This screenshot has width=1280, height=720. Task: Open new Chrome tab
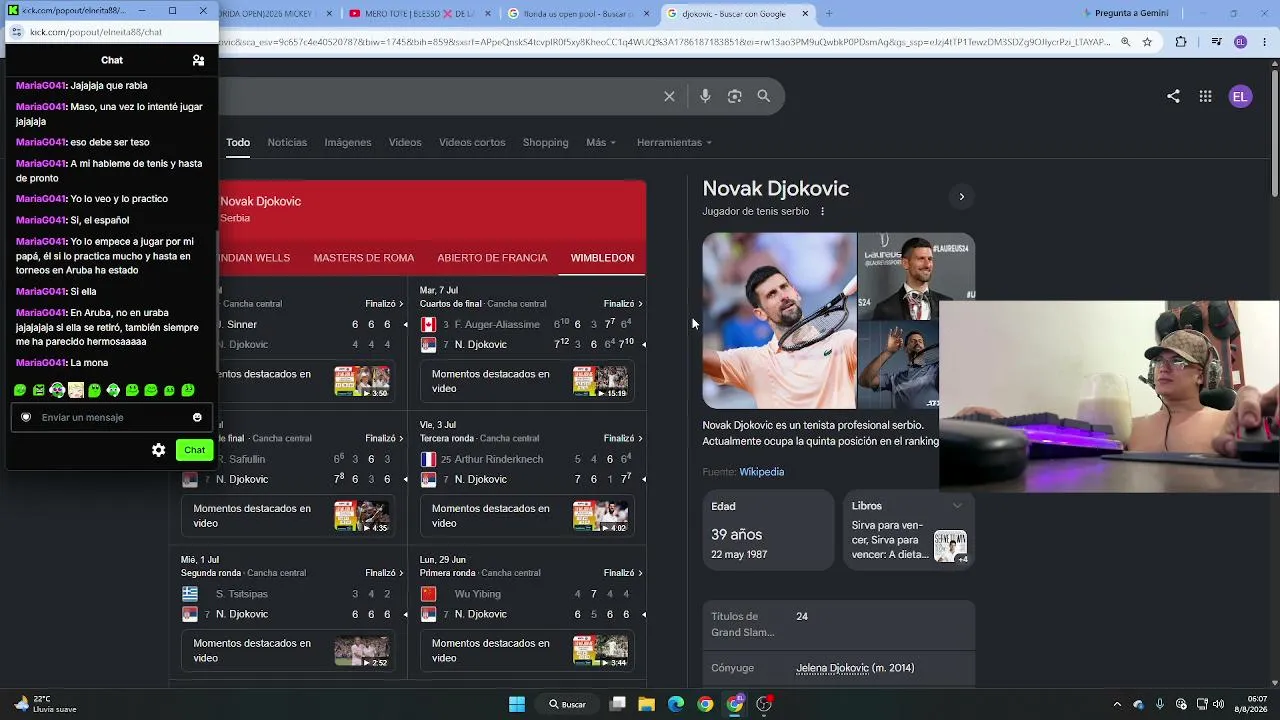pyautogui.click(x=828, y=13)
